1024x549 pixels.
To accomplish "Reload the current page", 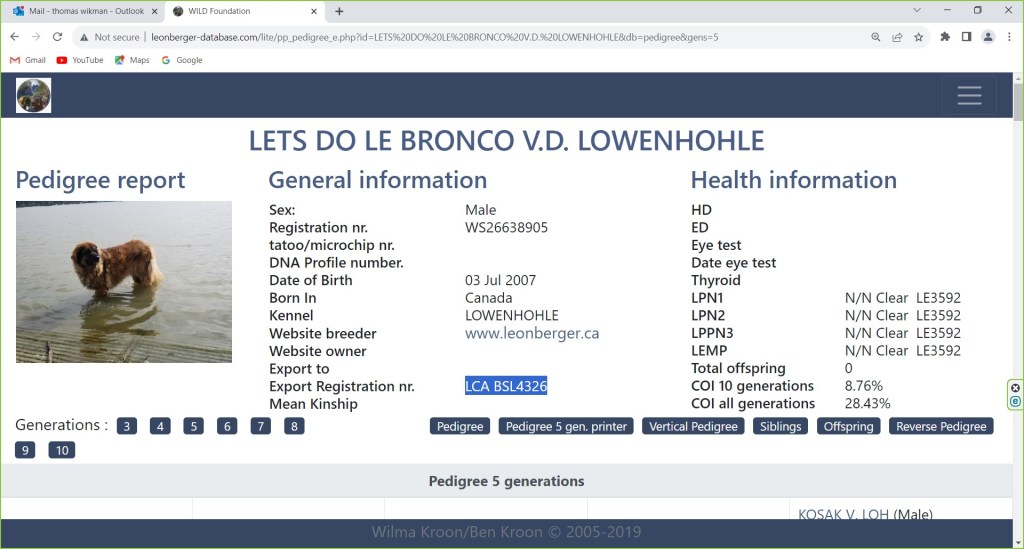I will pos(57,37).
